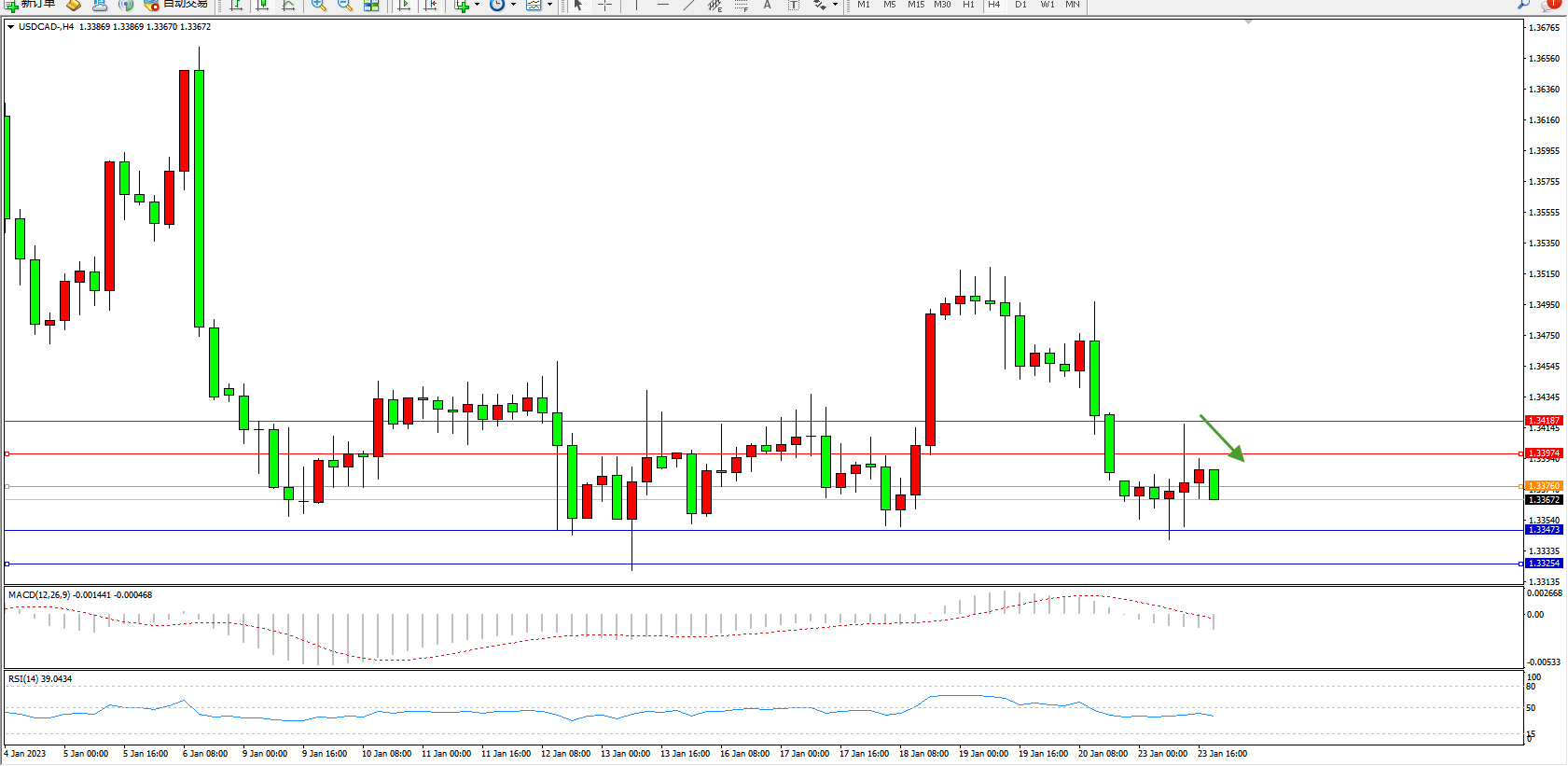Toggle the 自动交易 auto trading button
1568x766 pixels.
coord(176,4)
